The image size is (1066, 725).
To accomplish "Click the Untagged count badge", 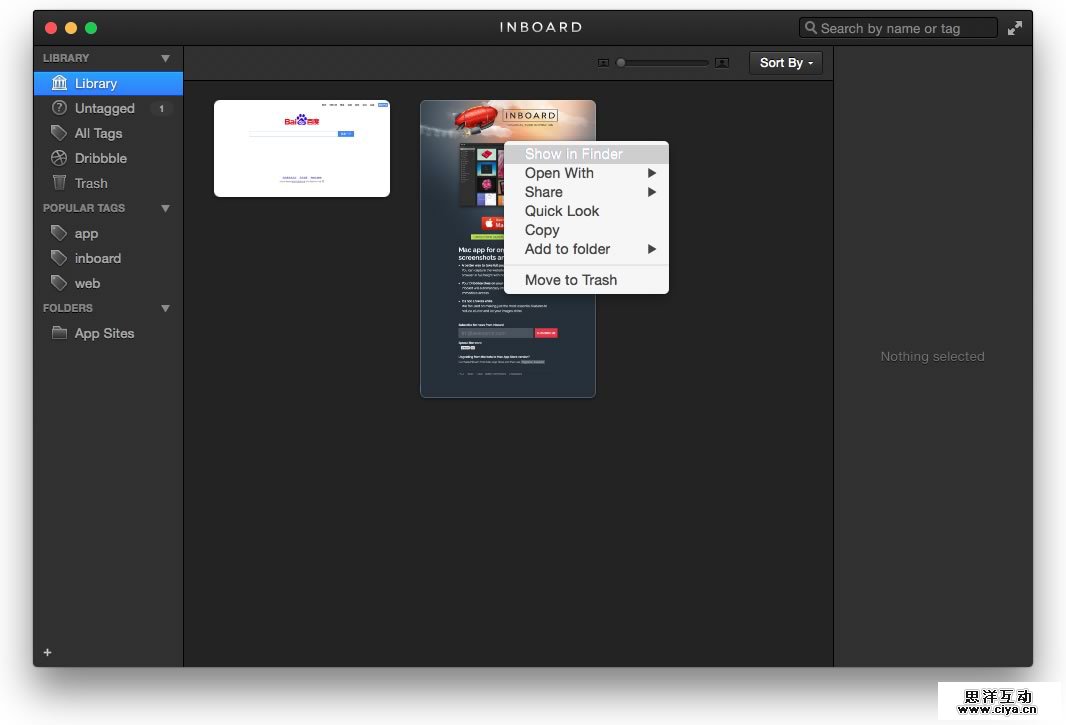I will (x=161, y=108).
